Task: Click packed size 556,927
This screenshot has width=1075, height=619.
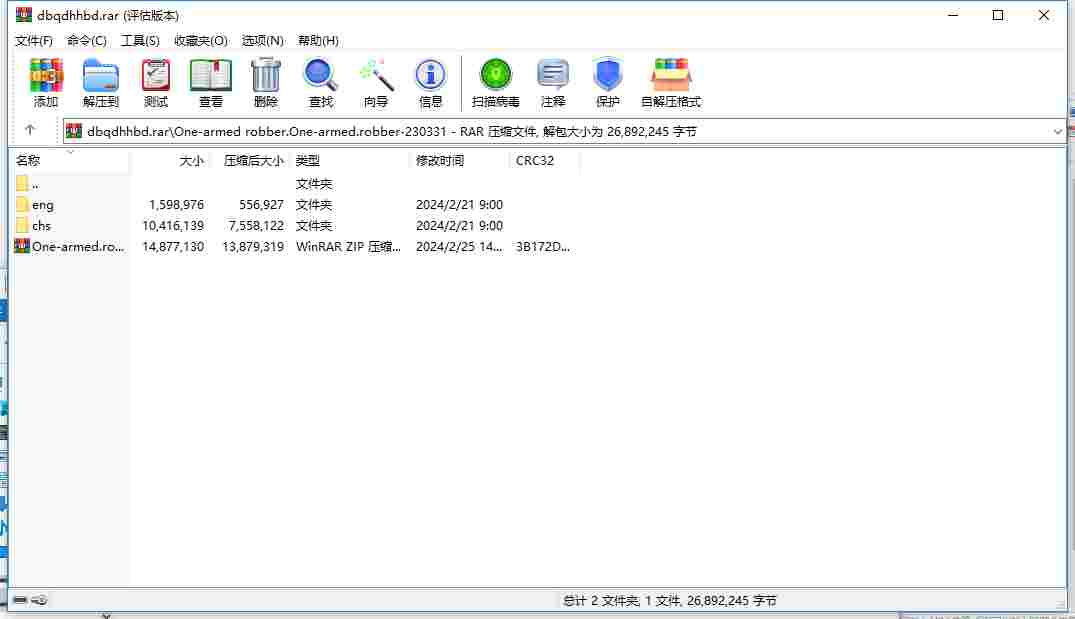Action: pyautogui.click(x=261, y=204)
